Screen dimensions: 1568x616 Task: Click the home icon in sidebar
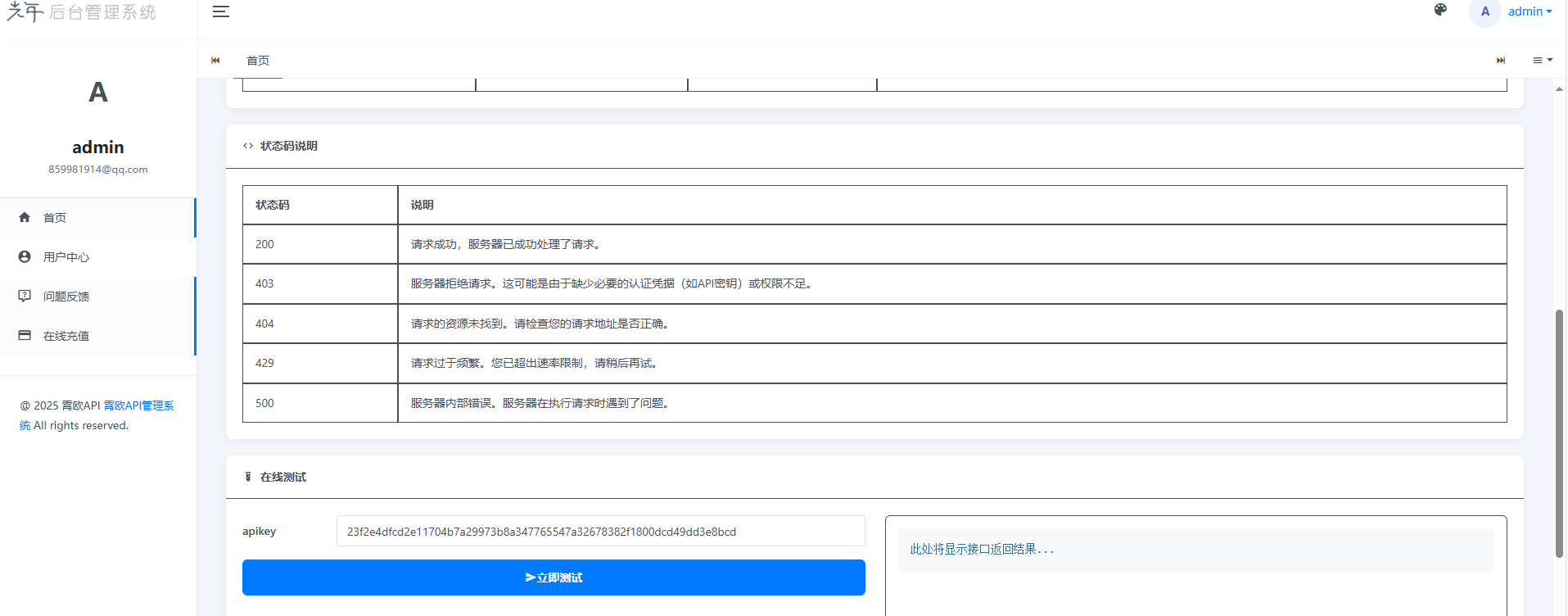(25, 217)
